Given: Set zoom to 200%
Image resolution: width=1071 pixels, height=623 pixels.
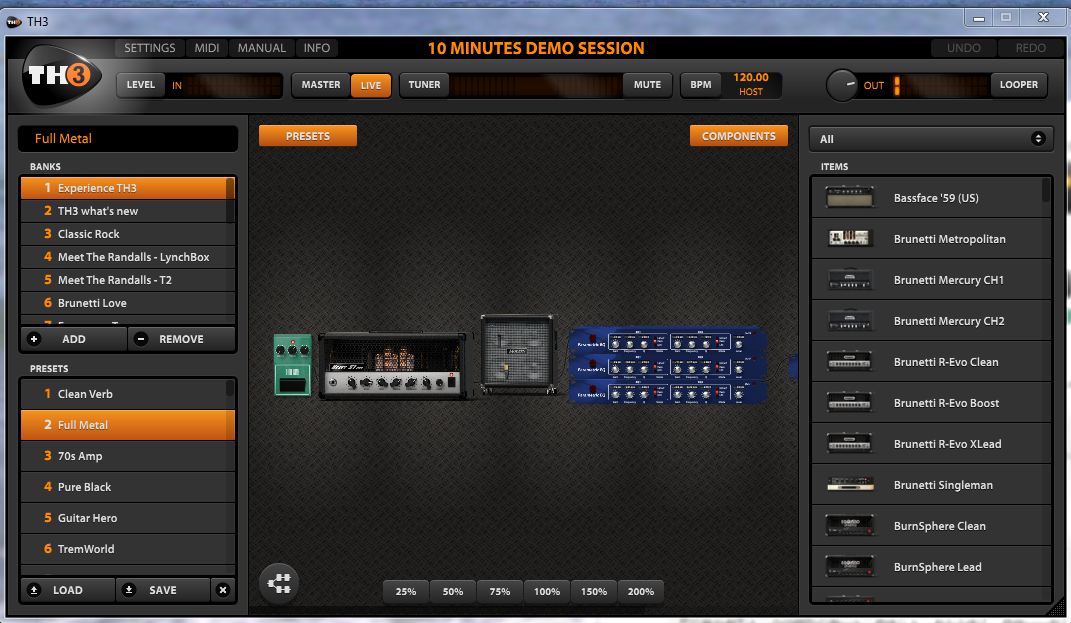Looking at the screenshot, I should (641, 592).
